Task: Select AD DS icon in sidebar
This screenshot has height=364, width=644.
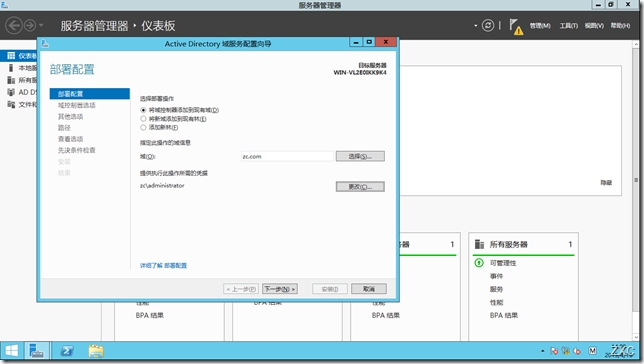Action: tap(11, 92)
